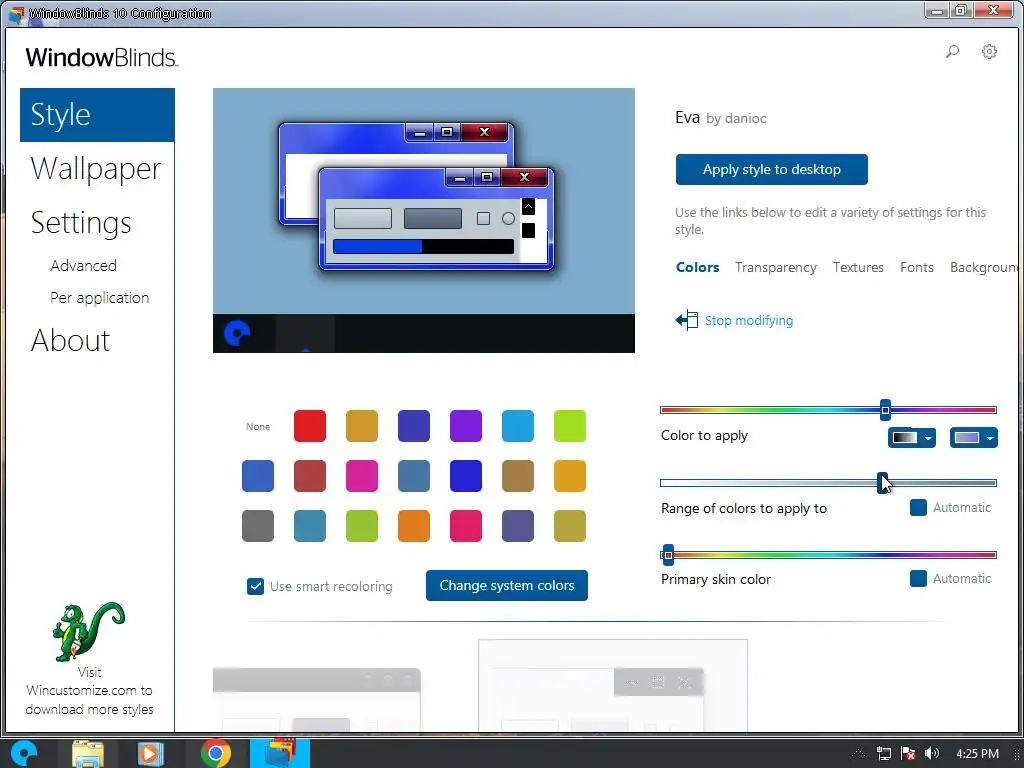Launch the media player taskbar icon
Image resolution: width=1024 pixels, height=768 pixels.
(x=150, y=754)
